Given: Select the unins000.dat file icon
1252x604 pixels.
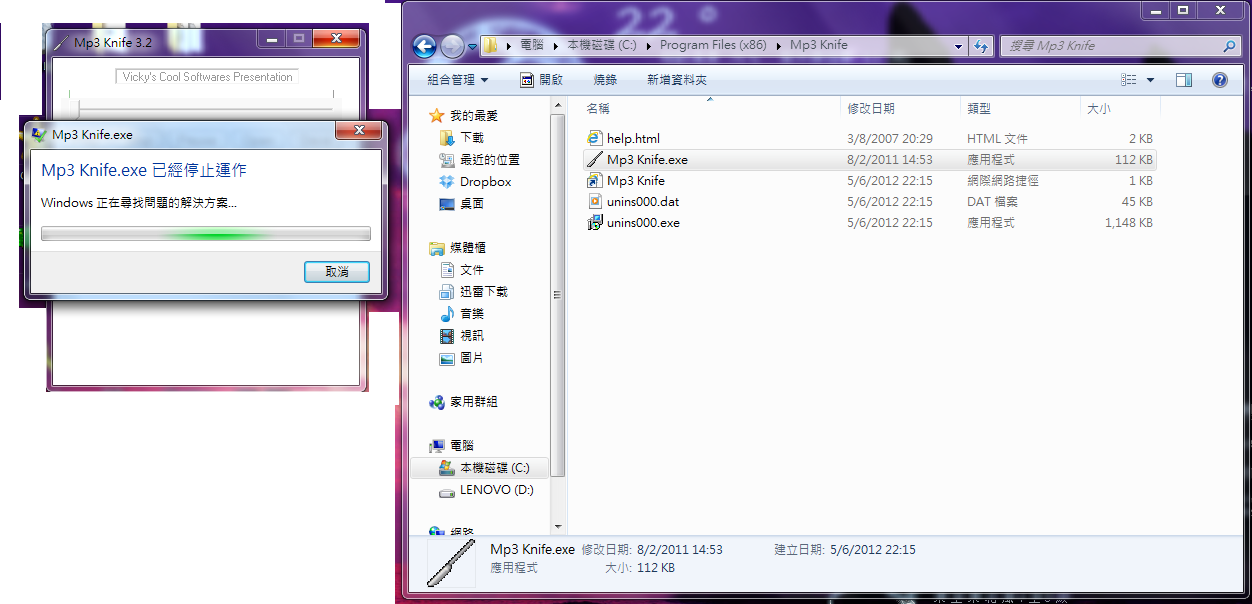Looking at the screenshot, I should click(595, 201).
